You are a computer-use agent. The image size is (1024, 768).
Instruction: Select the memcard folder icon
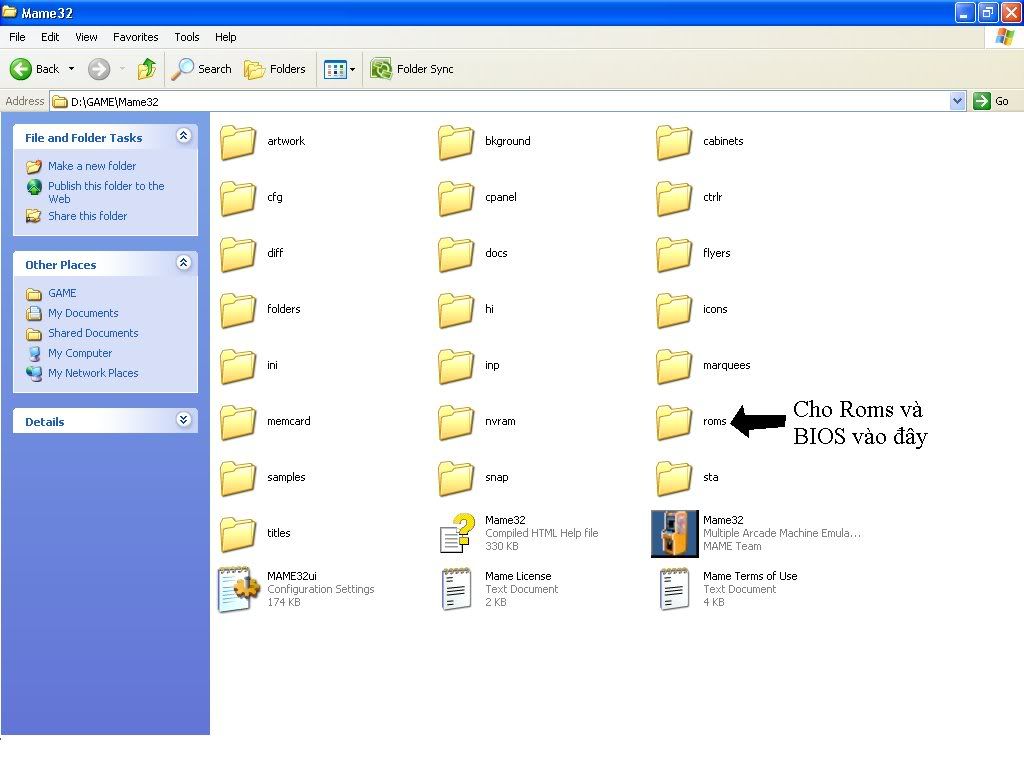pyautogui.click(x=238, y=423)
